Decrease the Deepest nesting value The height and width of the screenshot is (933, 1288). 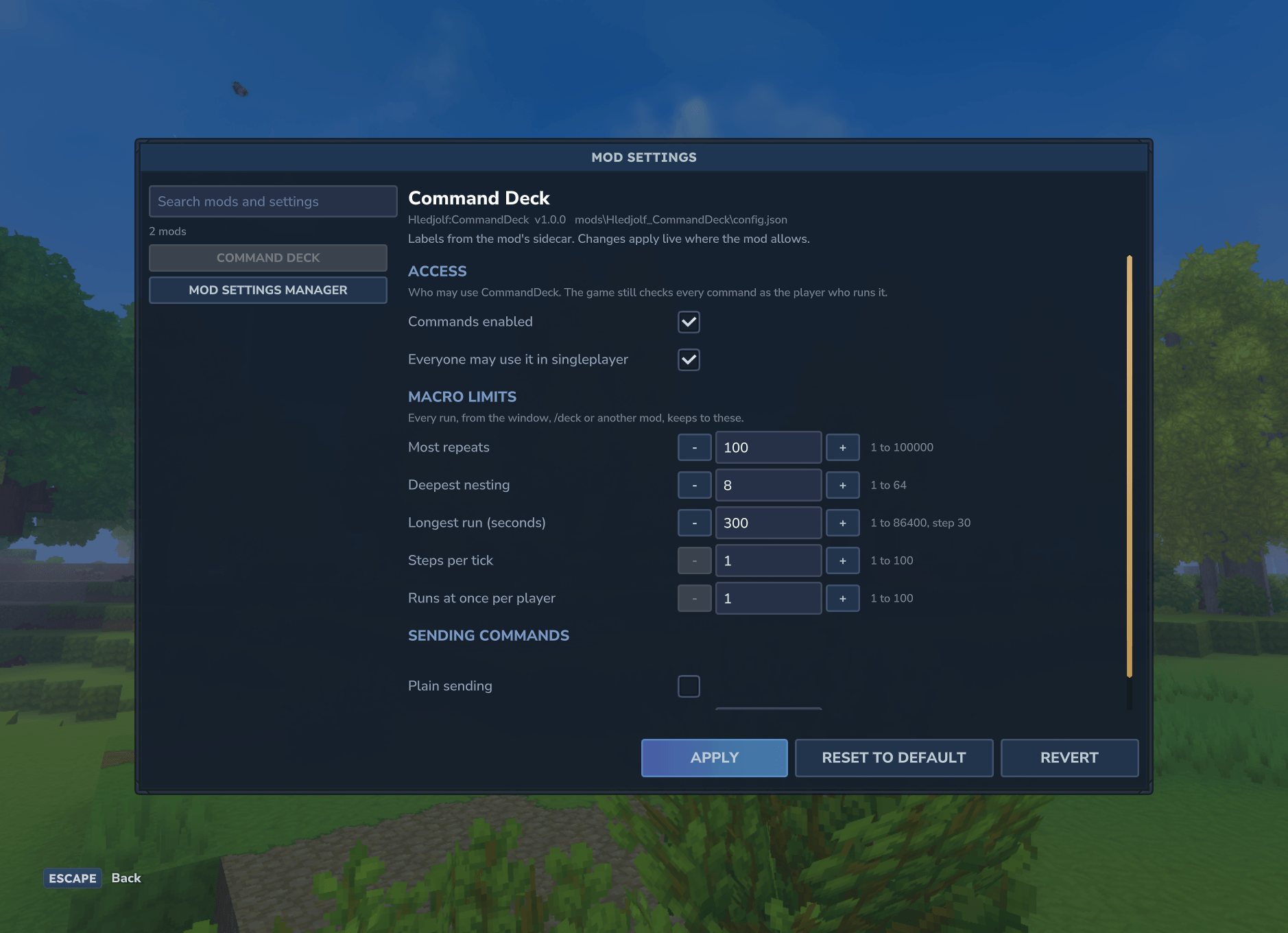tap(694, 485)
